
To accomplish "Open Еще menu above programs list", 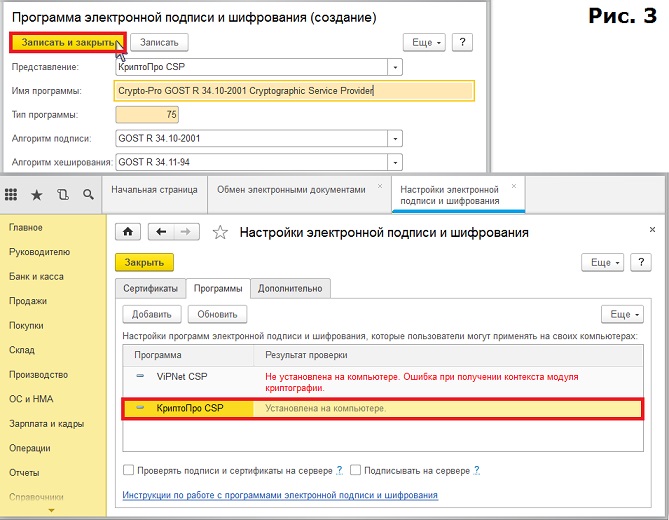I will pos(622,314).
